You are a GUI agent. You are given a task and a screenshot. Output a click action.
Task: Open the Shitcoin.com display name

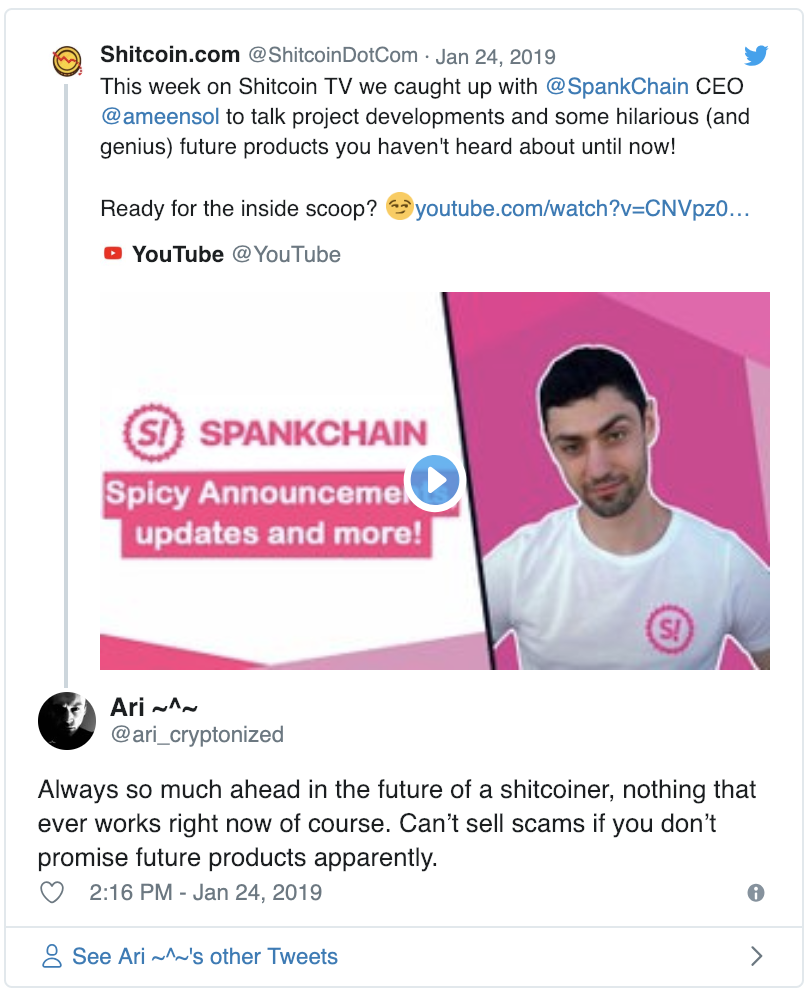coord(170,54)
